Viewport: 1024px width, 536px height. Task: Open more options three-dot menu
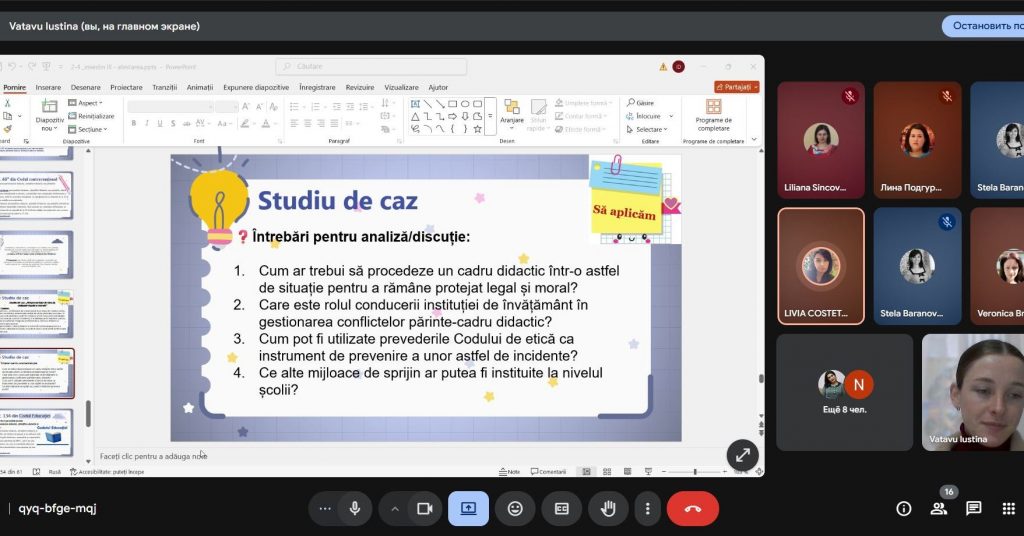coord(649,508)
